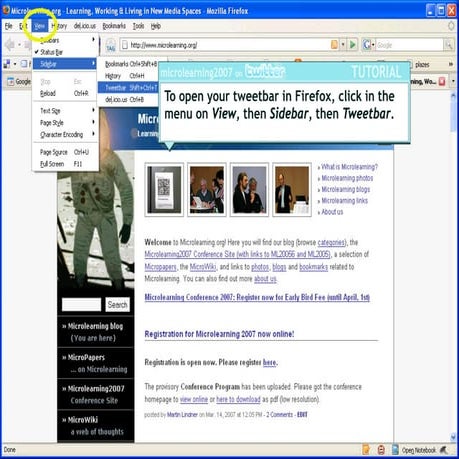Open the Microlearning blogs link
This screenshot has width=459, height=459.
345,189
